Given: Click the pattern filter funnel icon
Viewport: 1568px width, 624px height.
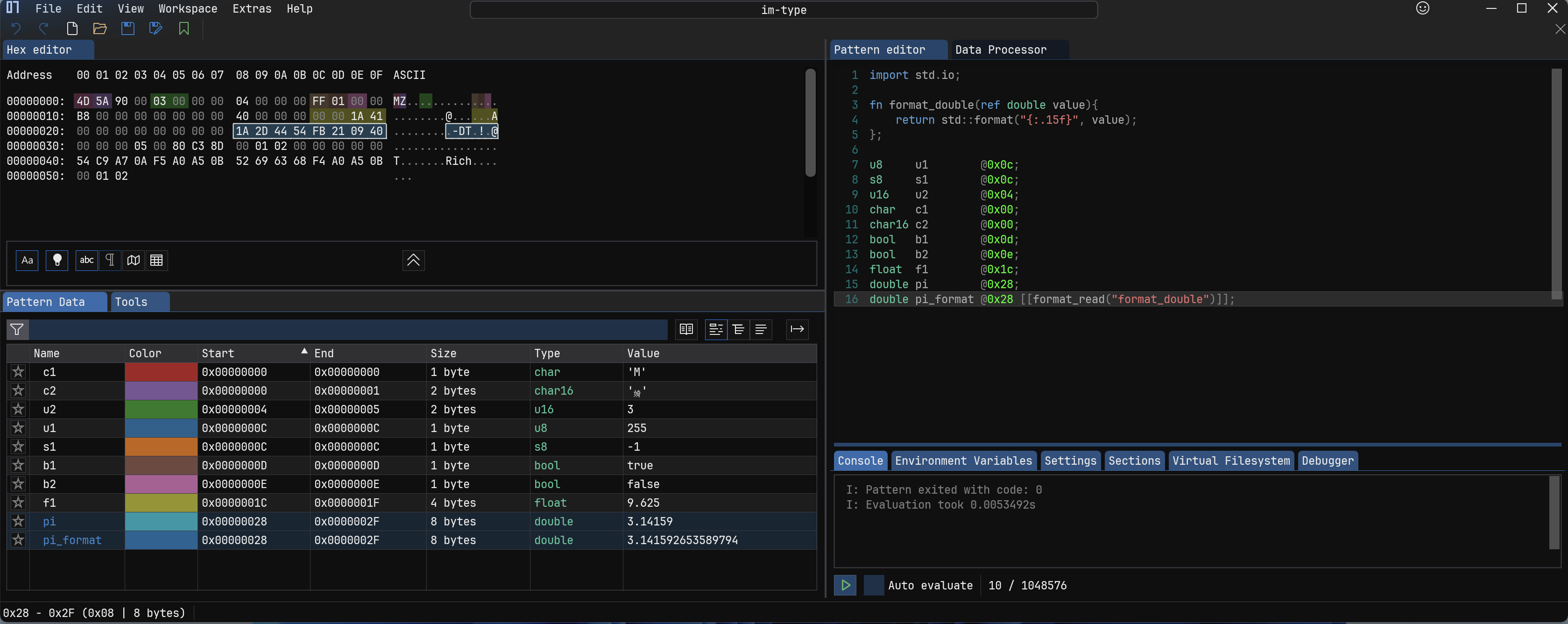Looking at the screenshot, I should 17,329.
